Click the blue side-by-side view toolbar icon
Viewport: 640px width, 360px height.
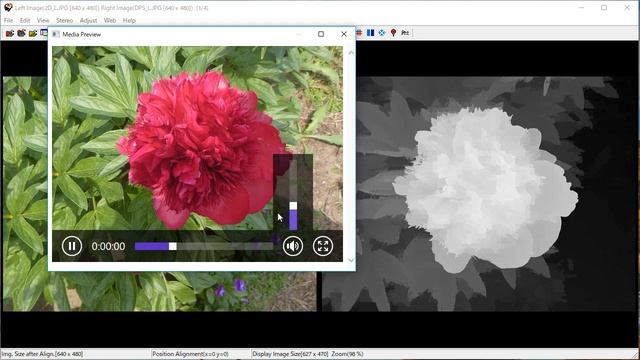[x=370, y=33]
